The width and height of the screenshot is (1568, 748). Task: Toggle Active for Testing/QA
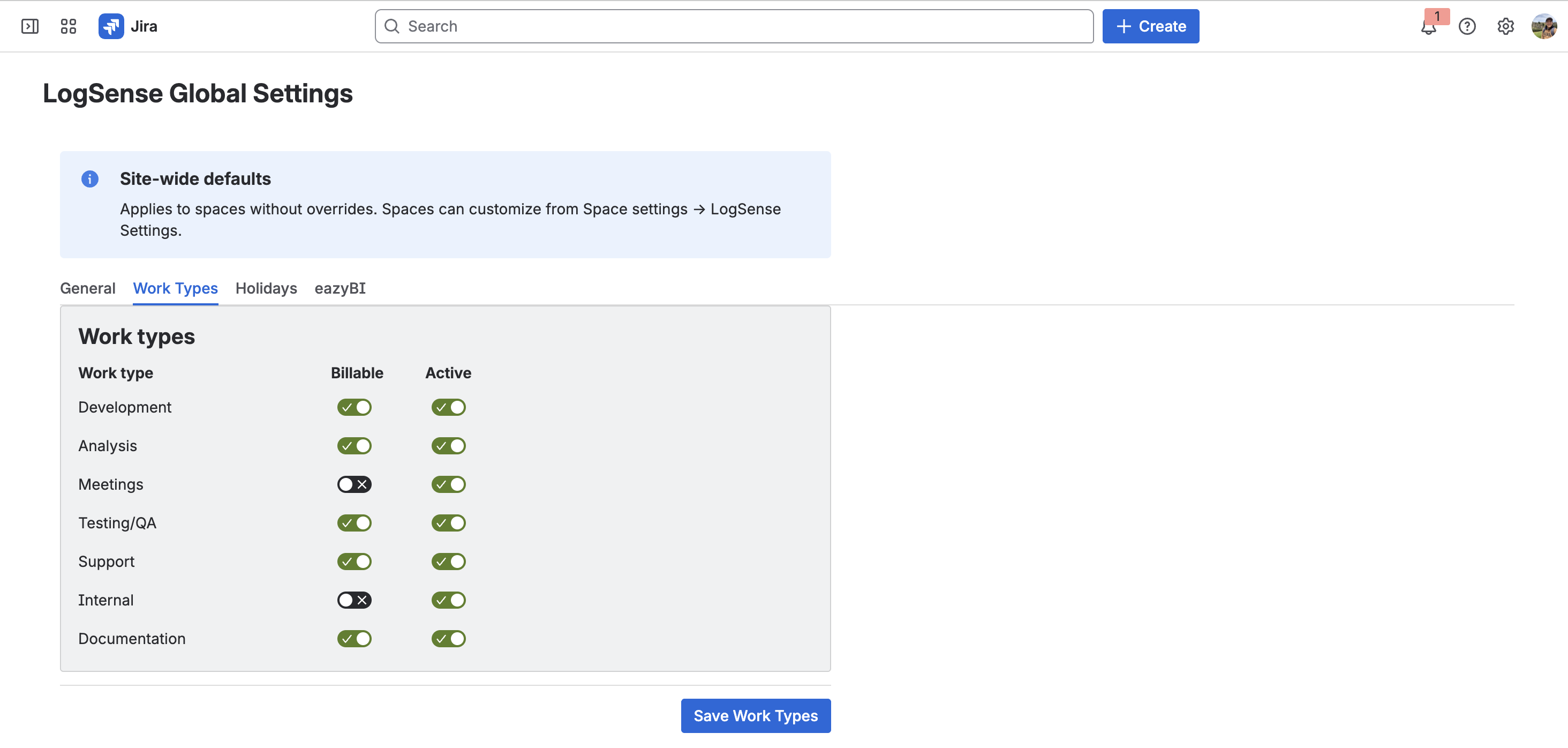click(x=449, y=522)
